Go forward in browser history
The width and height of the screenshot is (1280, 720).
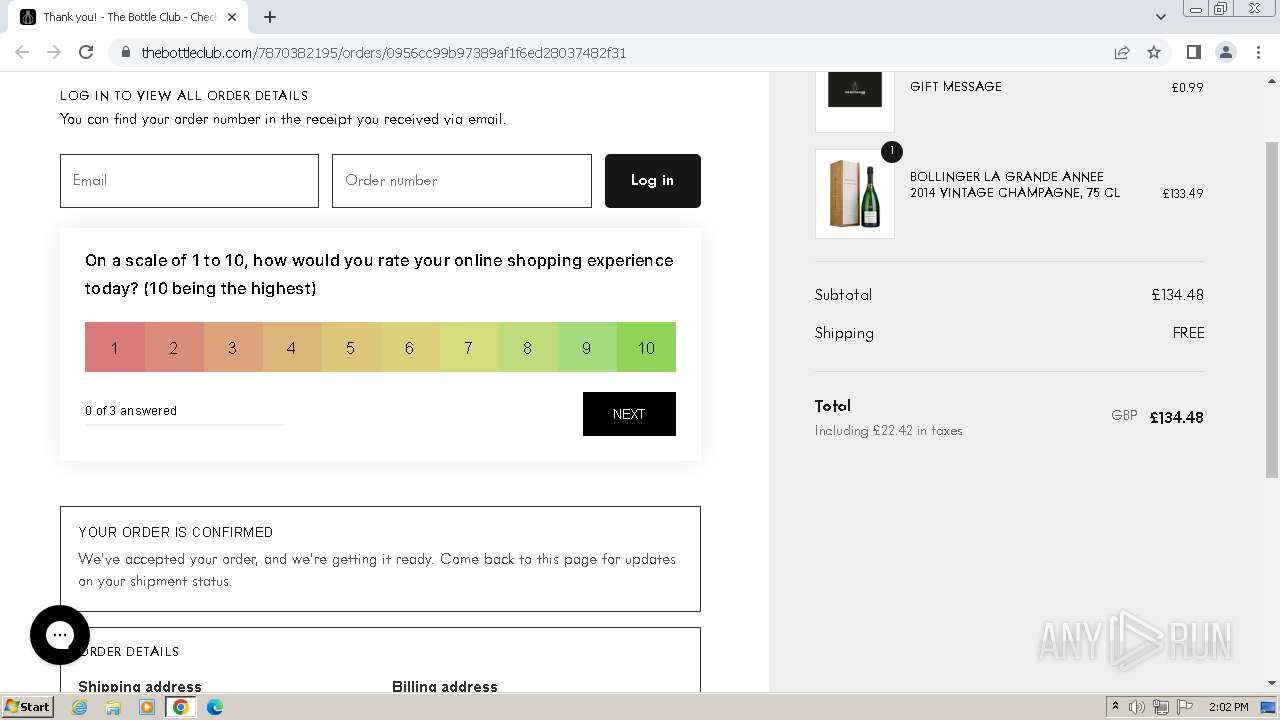pos(54,52)
